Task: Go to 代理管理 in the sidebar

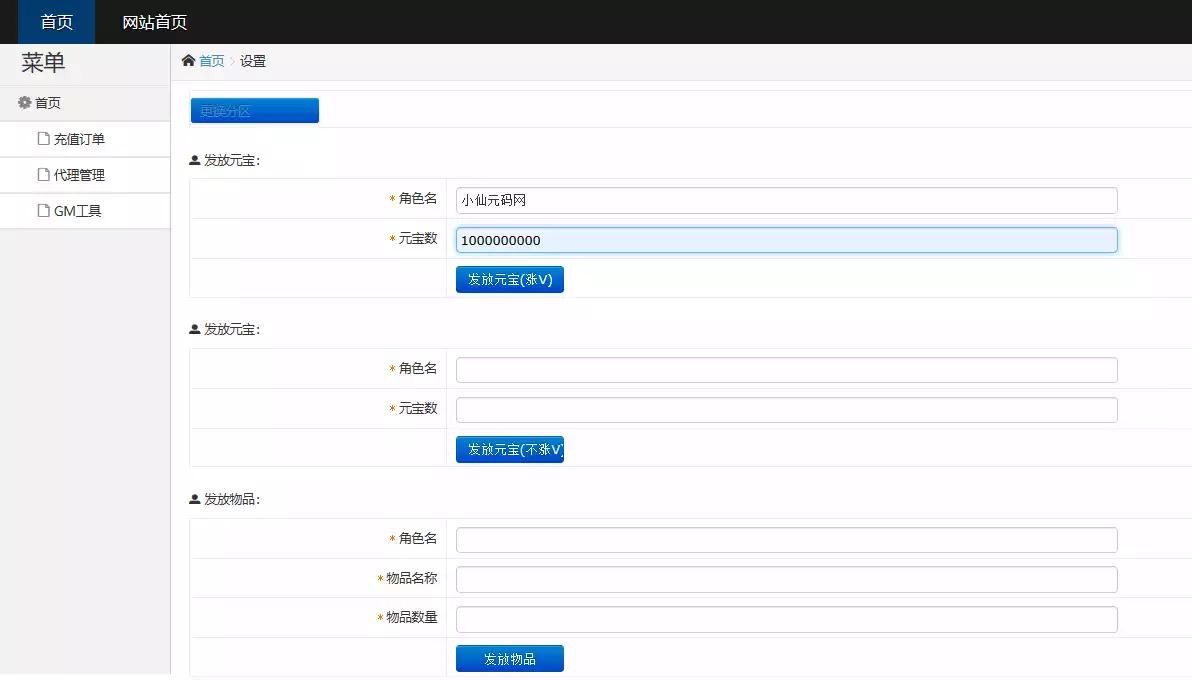Action: click(79, 175)
